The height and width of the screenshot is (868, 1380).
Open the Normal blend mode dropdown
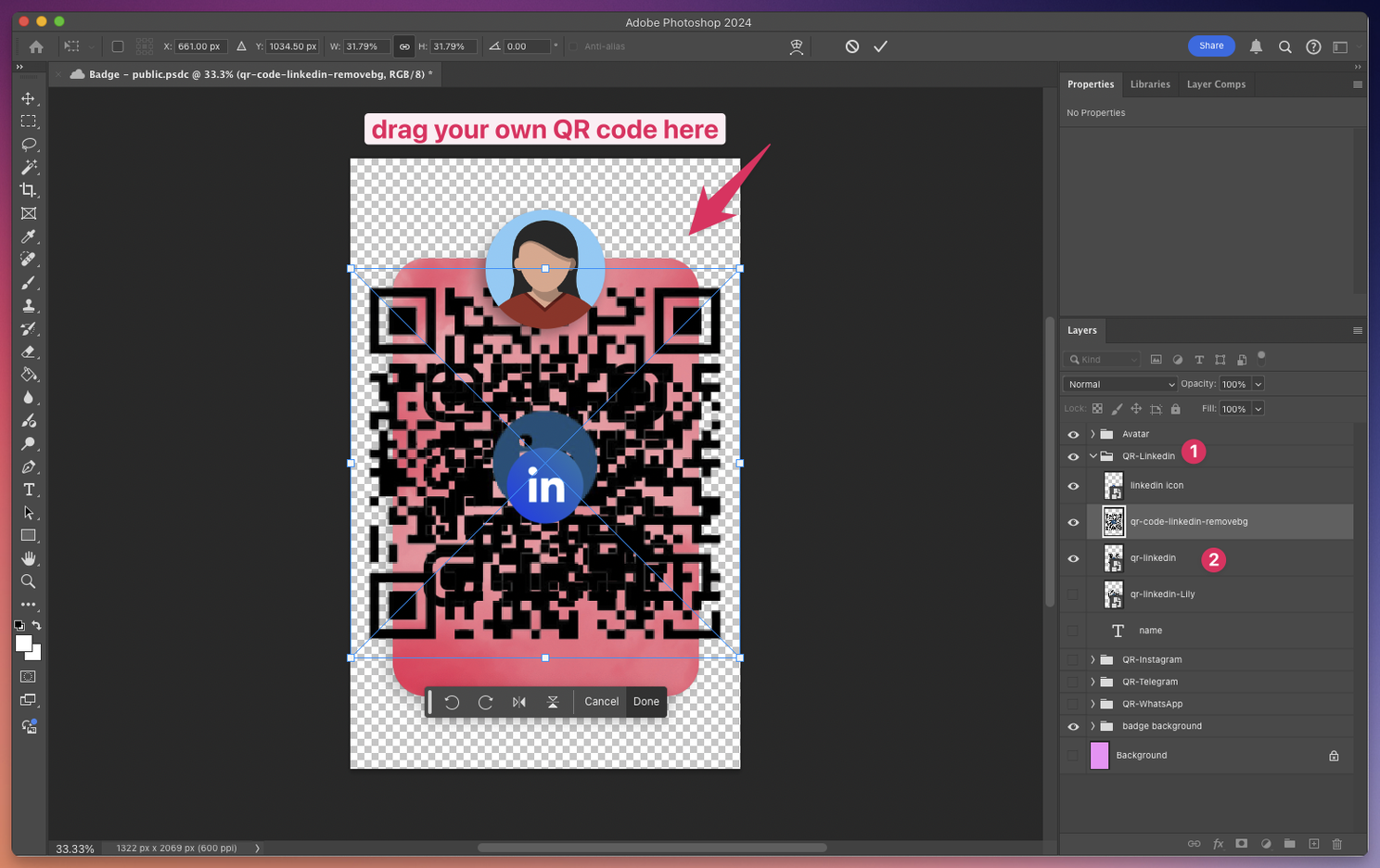pyautogui.click(x=1120, y=384)
